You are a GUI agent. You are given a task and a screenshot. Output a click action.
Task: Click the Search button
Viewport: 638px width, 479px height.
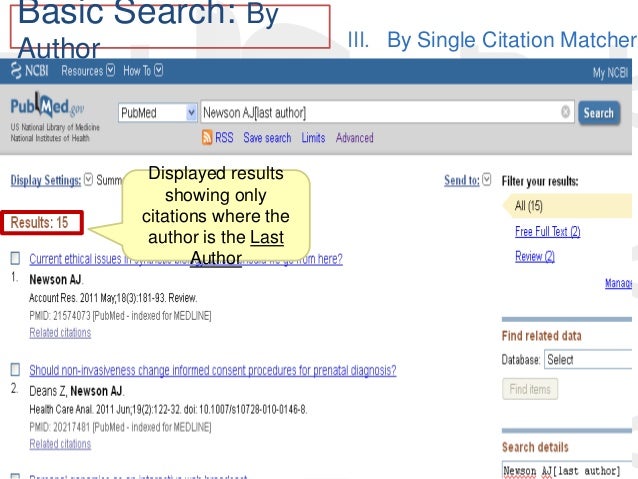click(x=599, y=113)
